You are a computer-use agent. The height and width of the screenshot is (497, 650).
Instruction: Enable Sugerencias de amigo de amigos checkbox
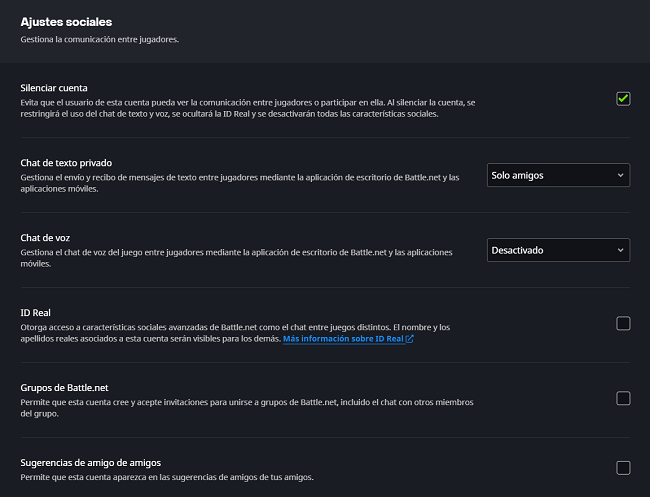pos(623,467)
